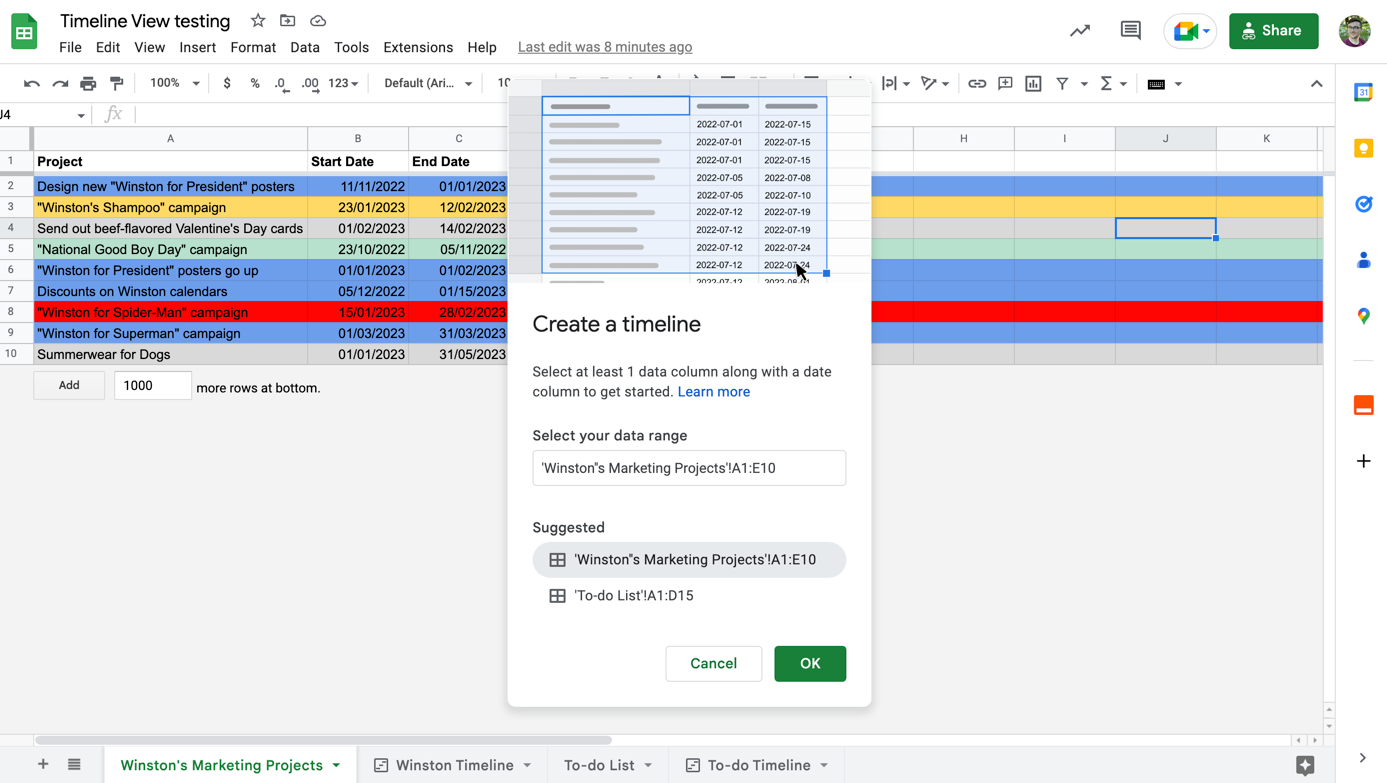
Task: Click the Insert link icon
Action: coord(977,84)
